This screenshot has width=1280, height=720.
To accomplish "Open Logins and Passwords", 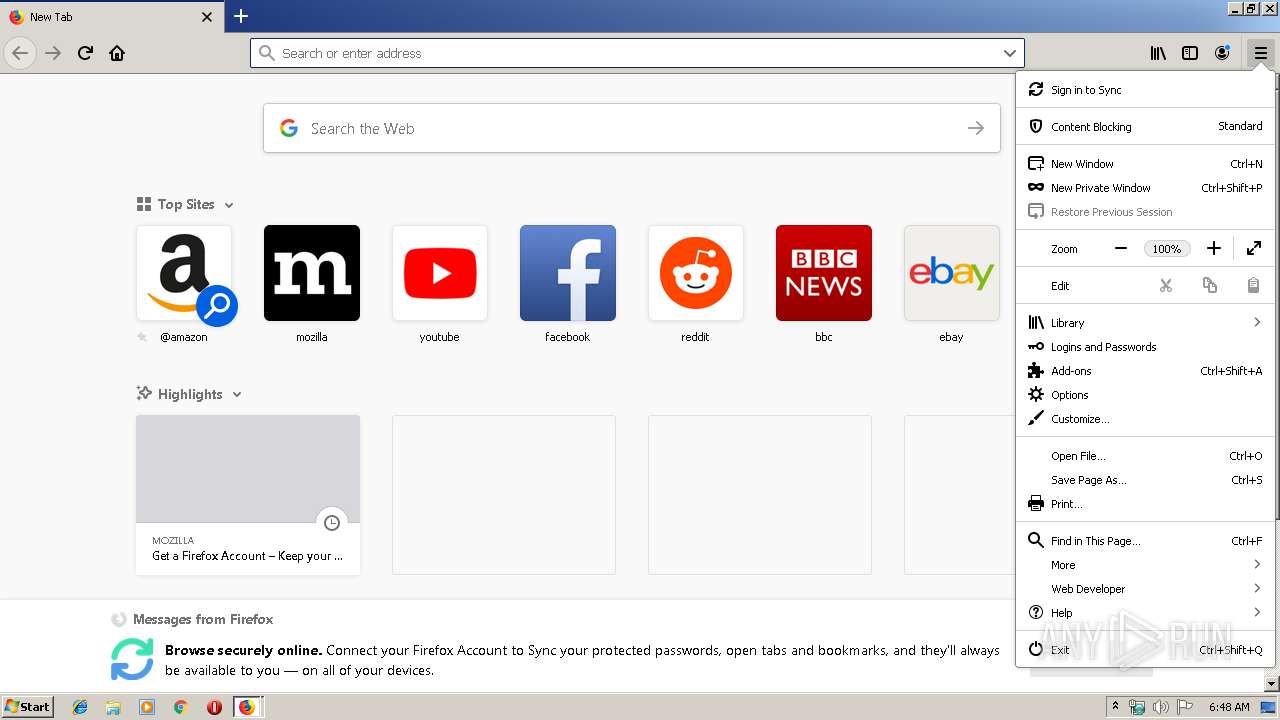I will click(1146, 347).
